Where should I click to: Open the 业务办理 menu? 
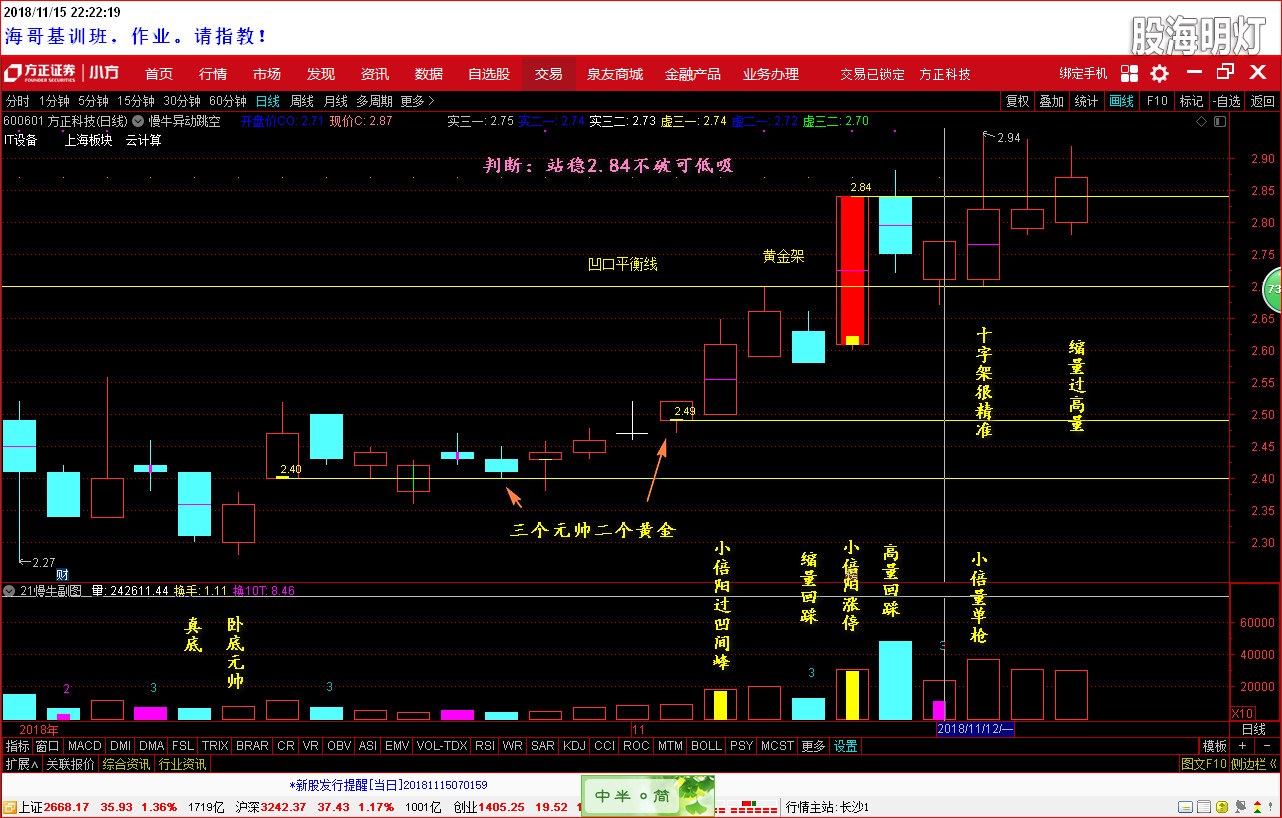coord(771,74)
